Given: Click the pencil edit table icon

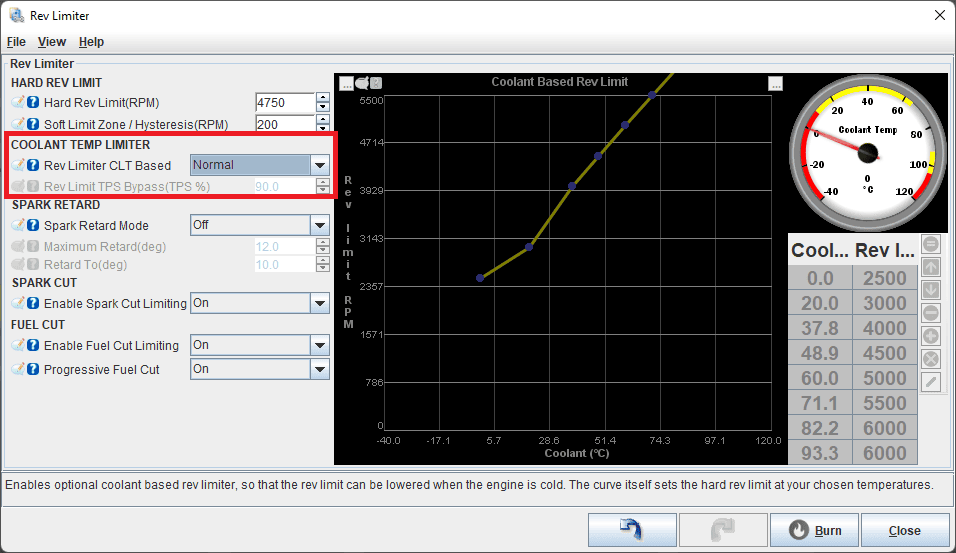Looking at the screenshot, I should click(x=930, y=382).
